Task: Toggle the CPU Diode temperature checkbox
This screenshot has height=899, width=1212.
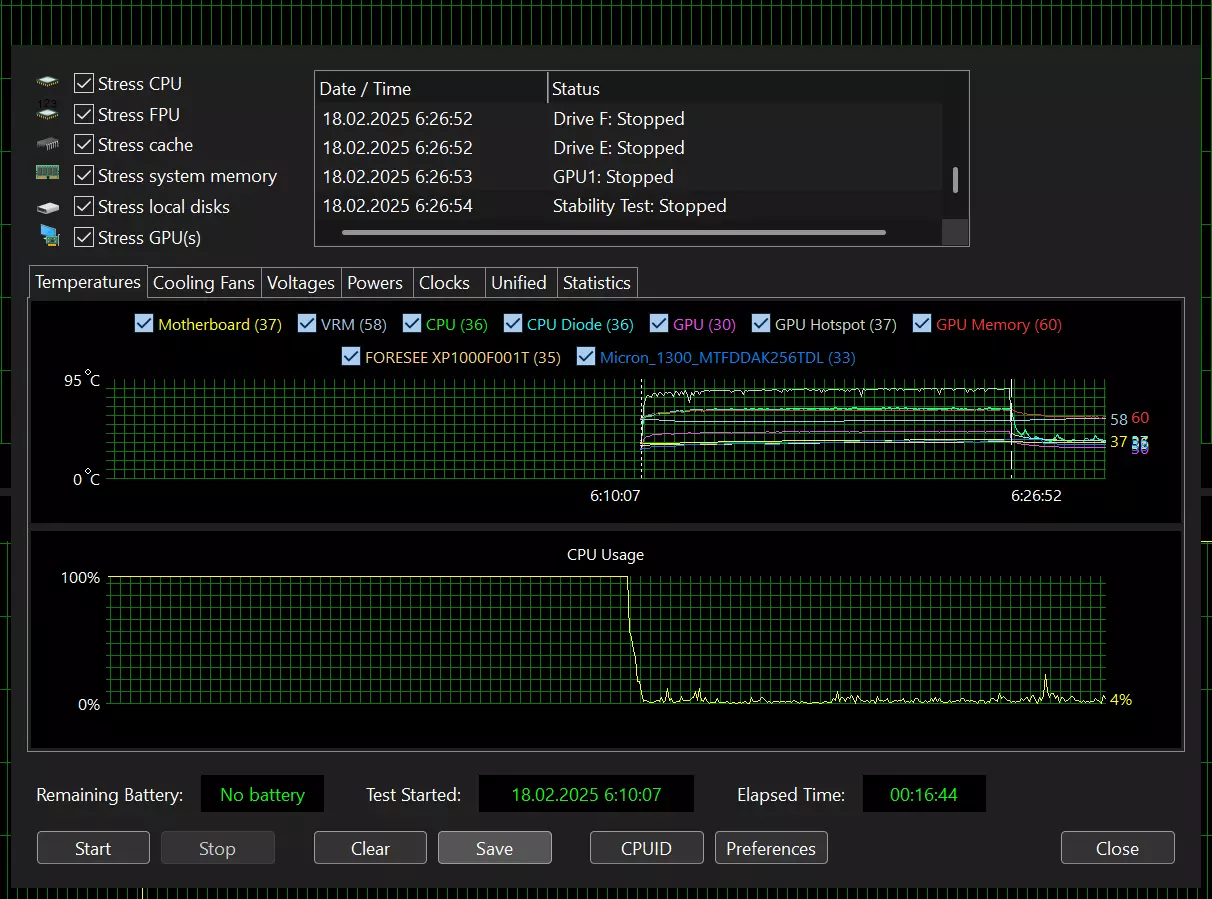Action: [513, 324]
